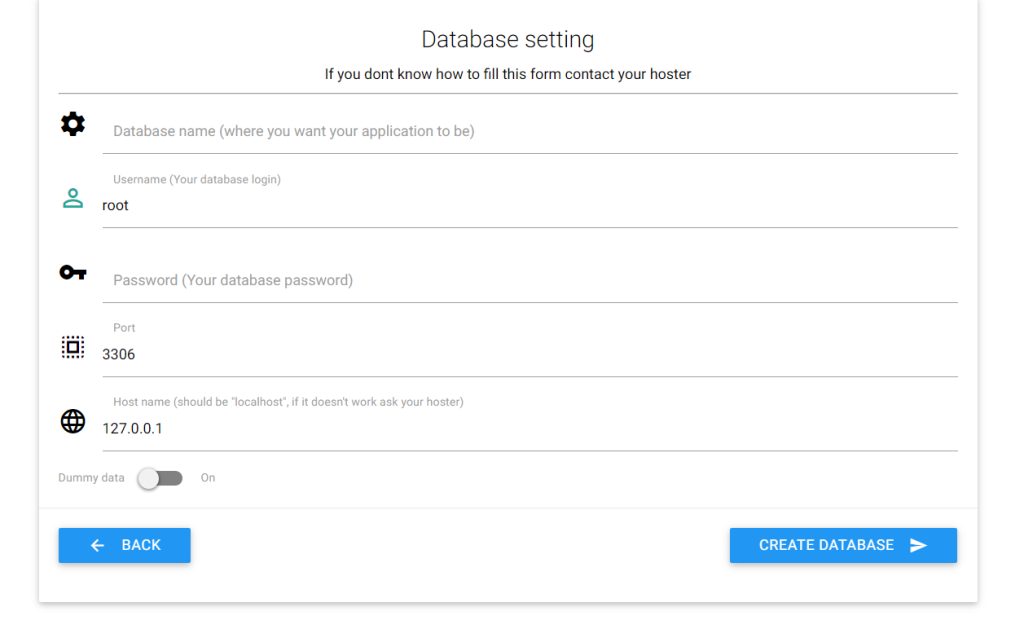
Task: Focus the Database name input field
Action: (530, 131)
